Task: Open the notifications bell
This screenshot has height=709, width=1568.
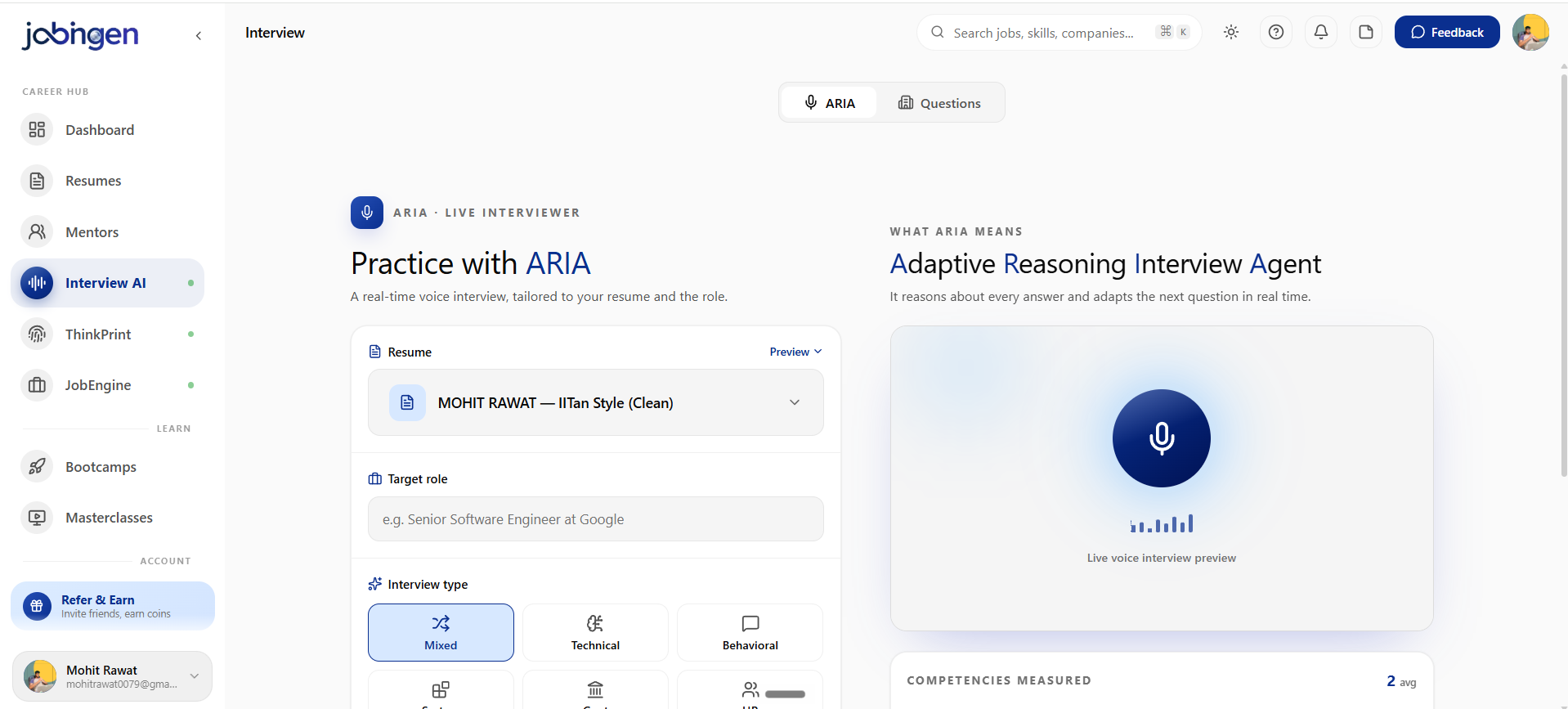Action: pyautogui.click(x=1321, y=32)
